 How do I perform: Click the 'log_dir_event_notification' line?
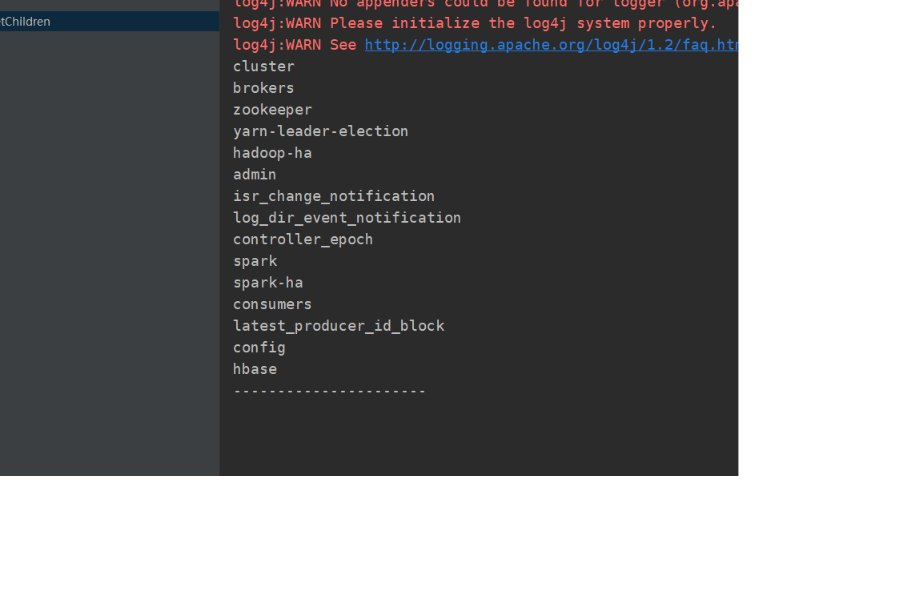click(346, 218)
